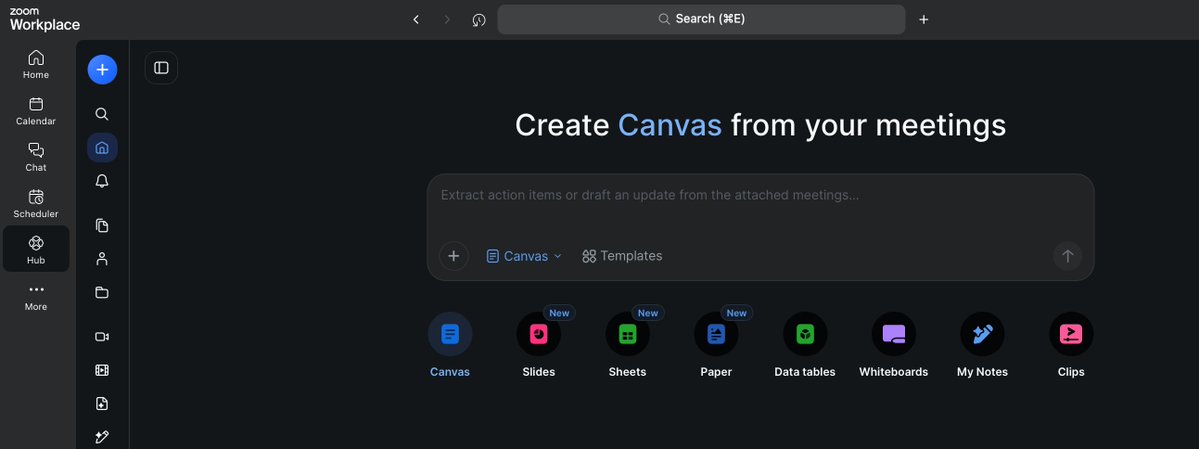Select the Whiteboards type
The height and width of the screenshot is (449, 1199).
click(x=893, y=345)
